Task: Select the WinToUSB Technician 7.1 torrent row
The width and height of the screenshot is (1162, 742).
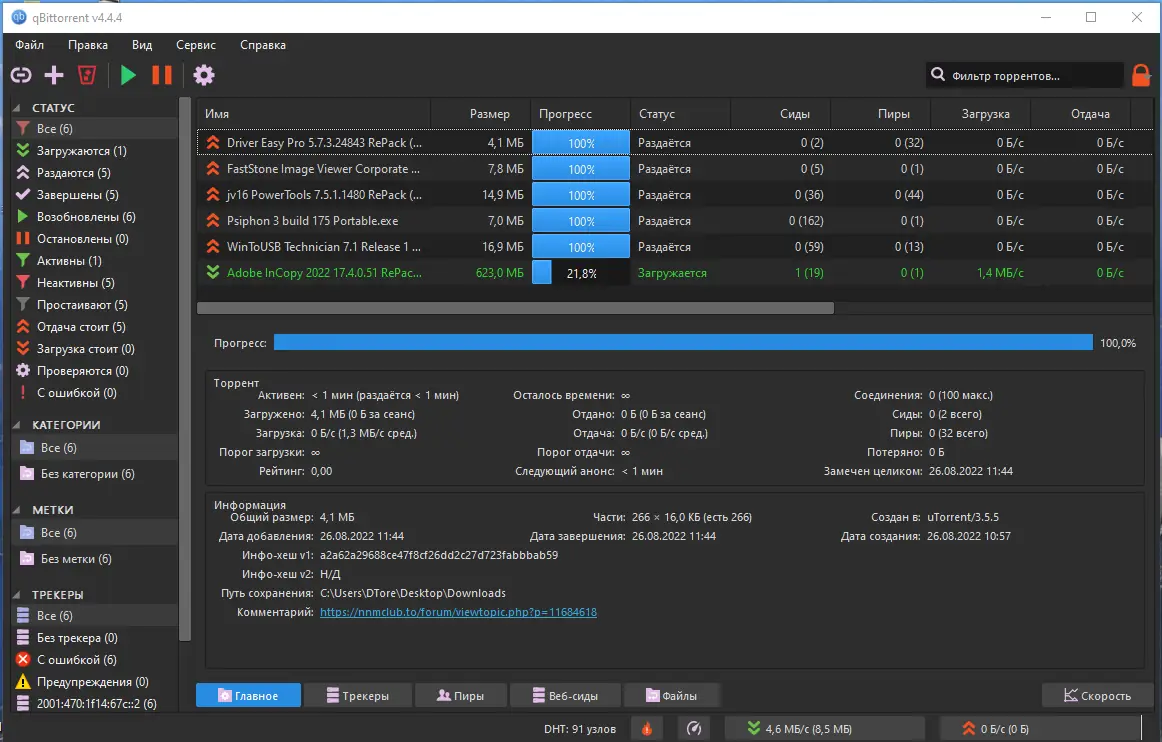Action: point(674,247)
